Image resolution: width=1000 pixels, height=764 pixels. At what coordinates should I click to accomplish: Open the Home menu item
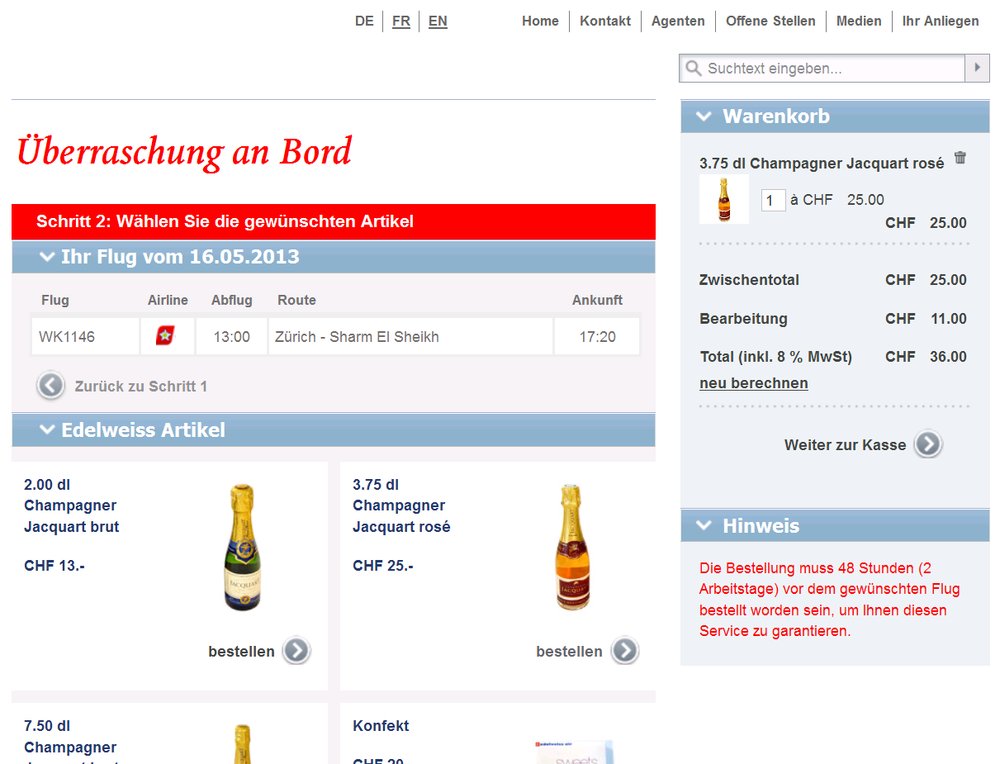pos(540,21)
